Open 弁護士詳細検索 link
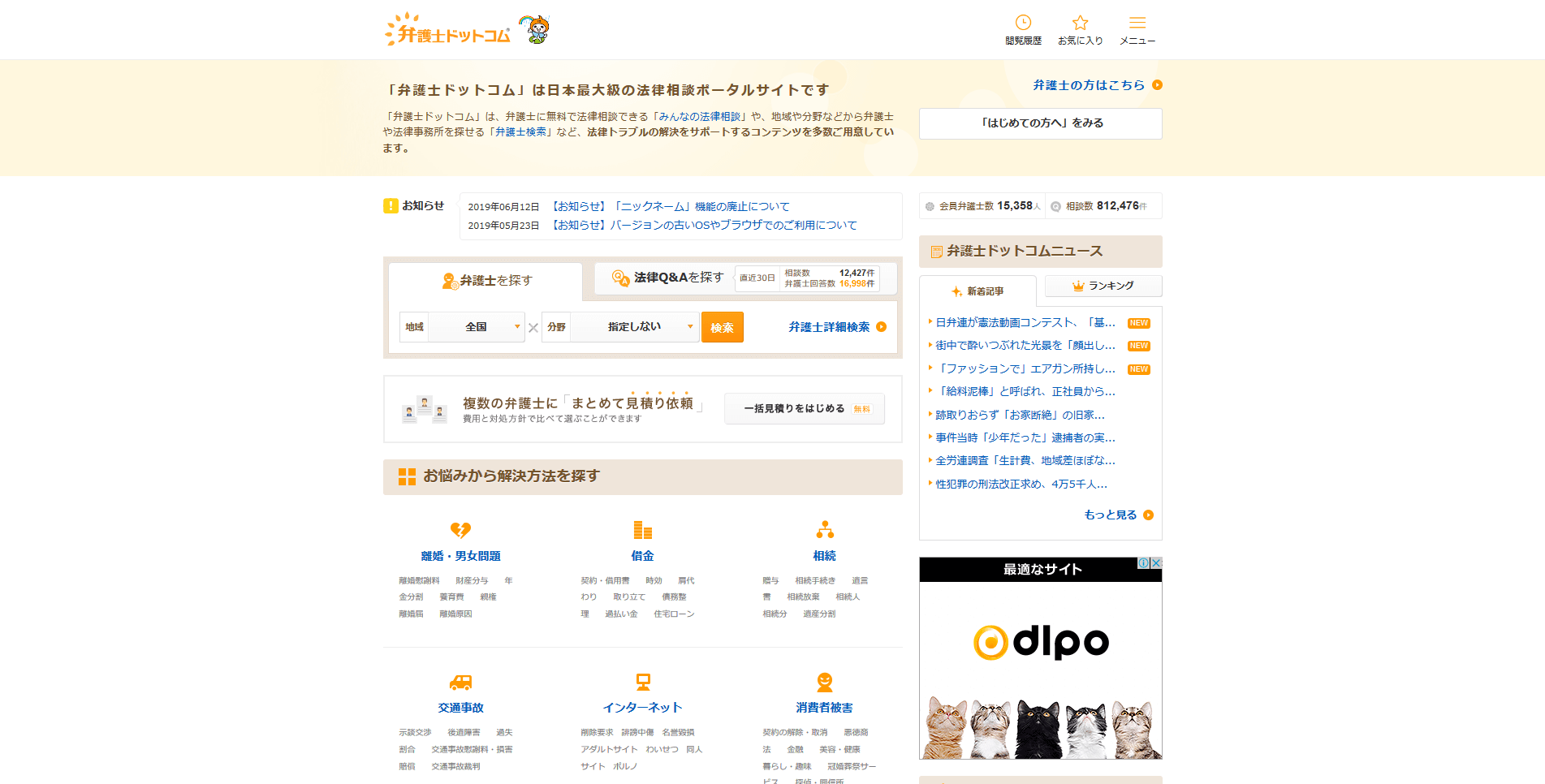 click(x=829, y=327)
